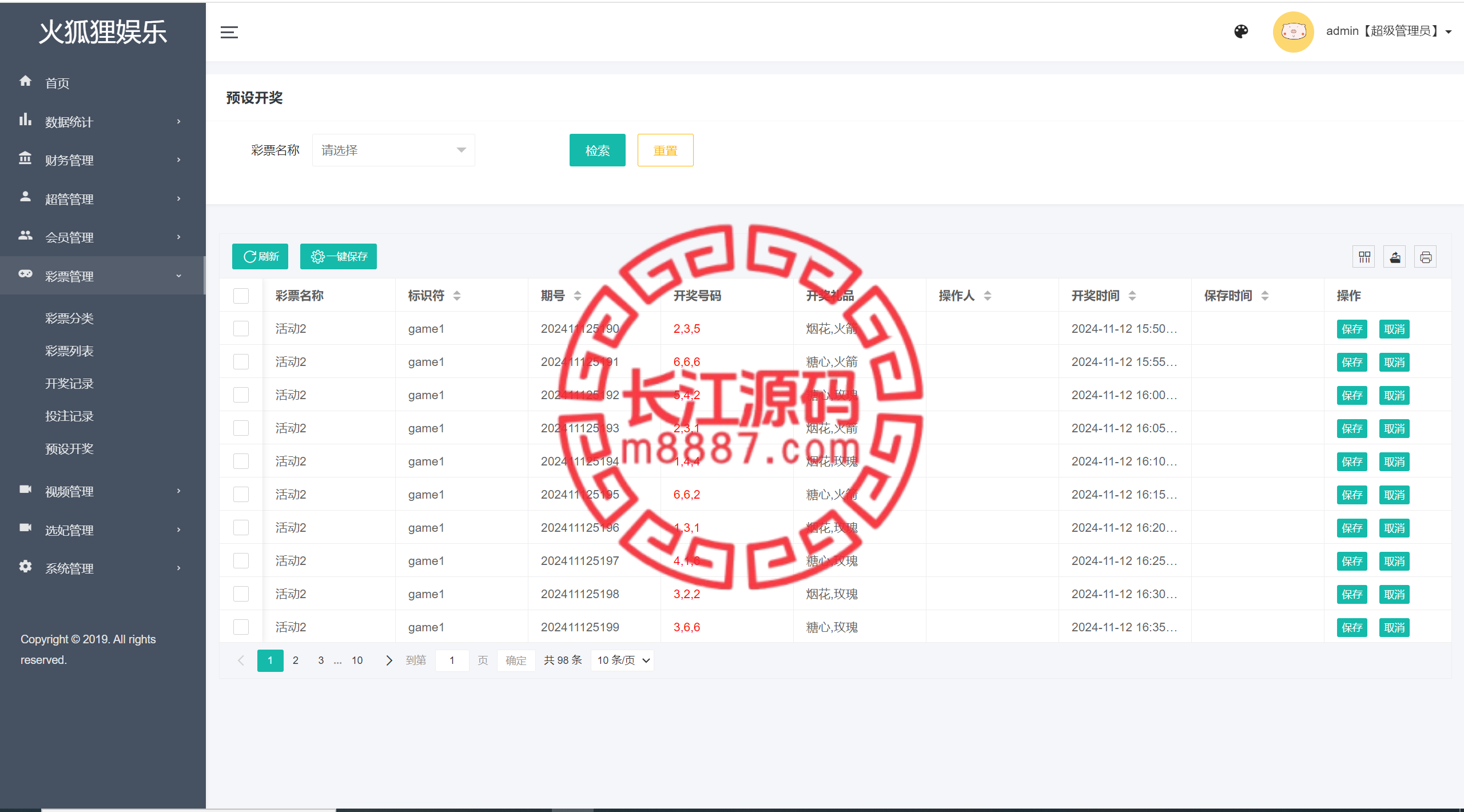Screen dimensions: 1464x812
Task: Click 取消 for the 16:30 draw row
Action: point(1394,595)
